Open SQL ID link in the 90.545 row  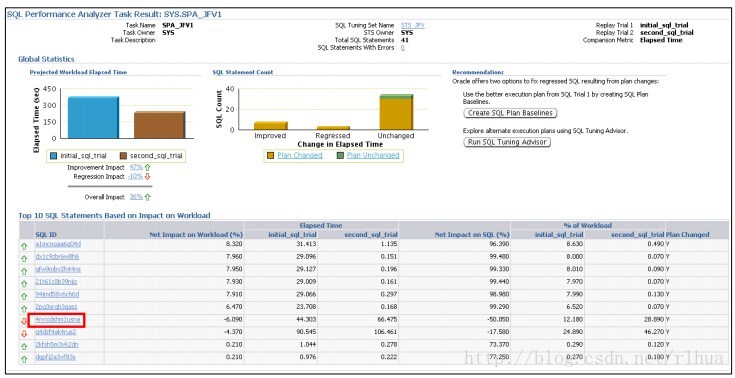pyautogui.click(x=56, y=332)
